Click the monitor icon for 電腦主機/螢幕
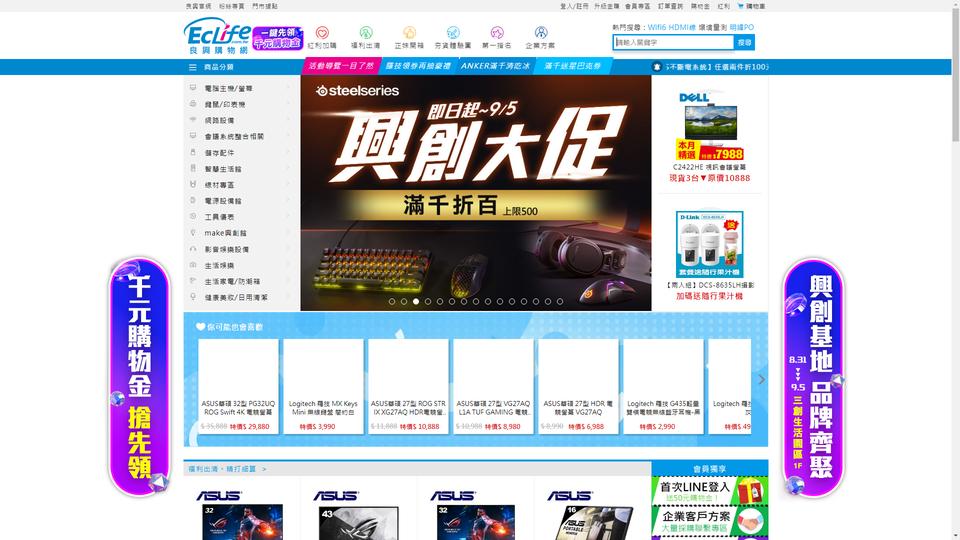The width and height of the screenshot is (960, 540). (193, 88)
